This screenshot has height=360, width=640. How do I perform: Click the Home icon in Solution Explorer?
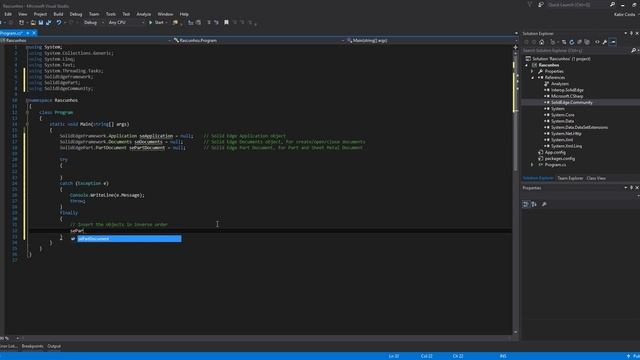point(542,42)
